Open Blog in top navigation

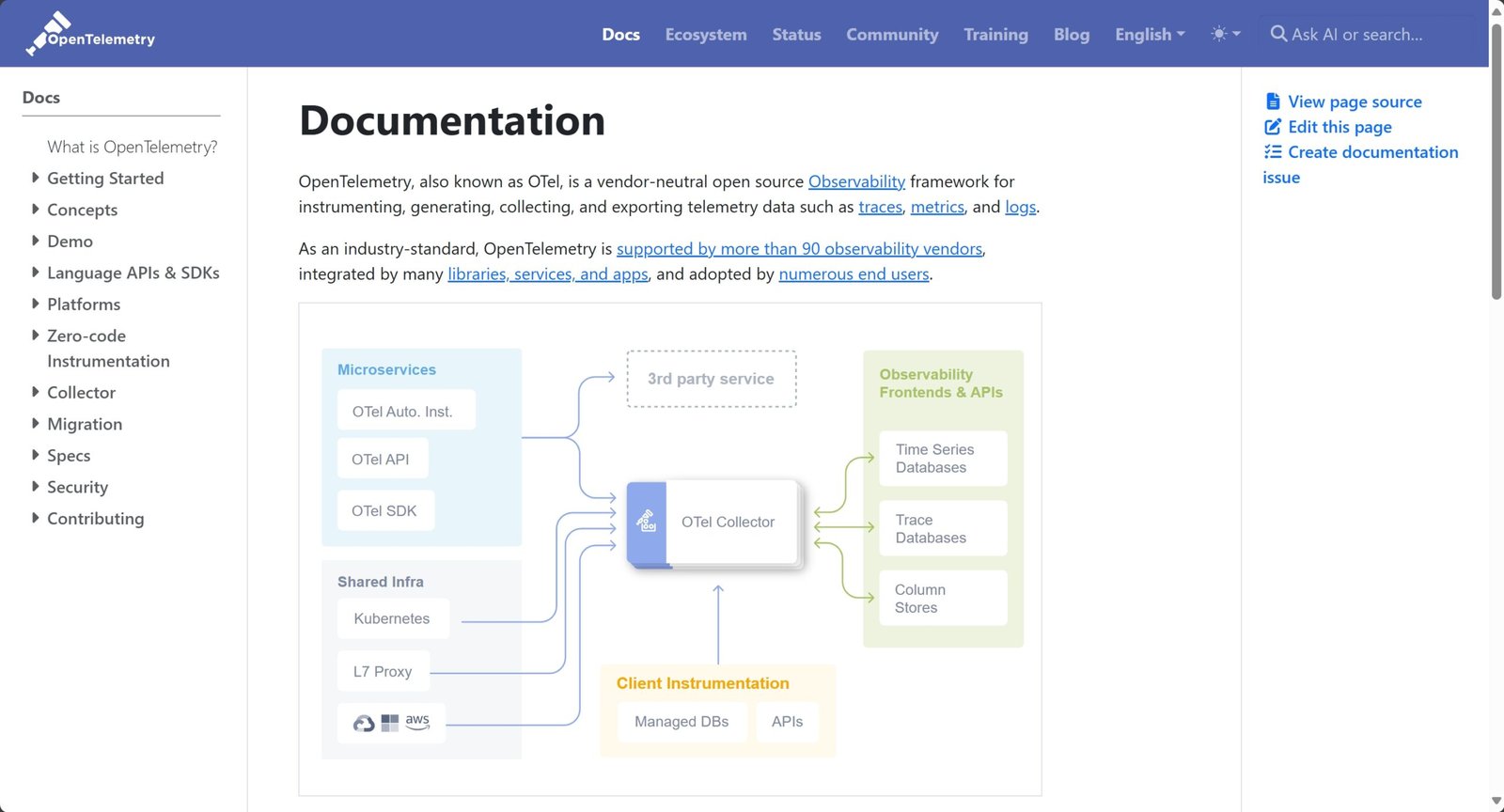1072,34
